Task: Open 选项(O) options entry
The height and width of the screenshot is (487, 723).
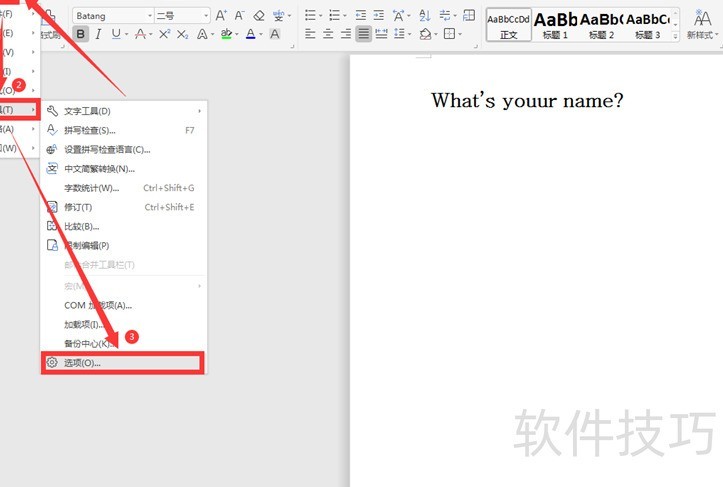Action: tap(123, 363)
